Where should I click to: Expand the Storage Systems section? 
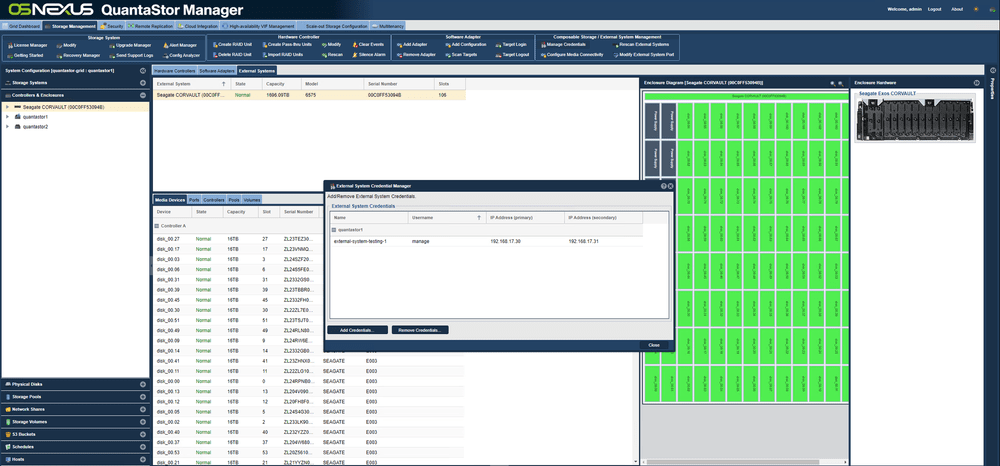tap(143, 83)
